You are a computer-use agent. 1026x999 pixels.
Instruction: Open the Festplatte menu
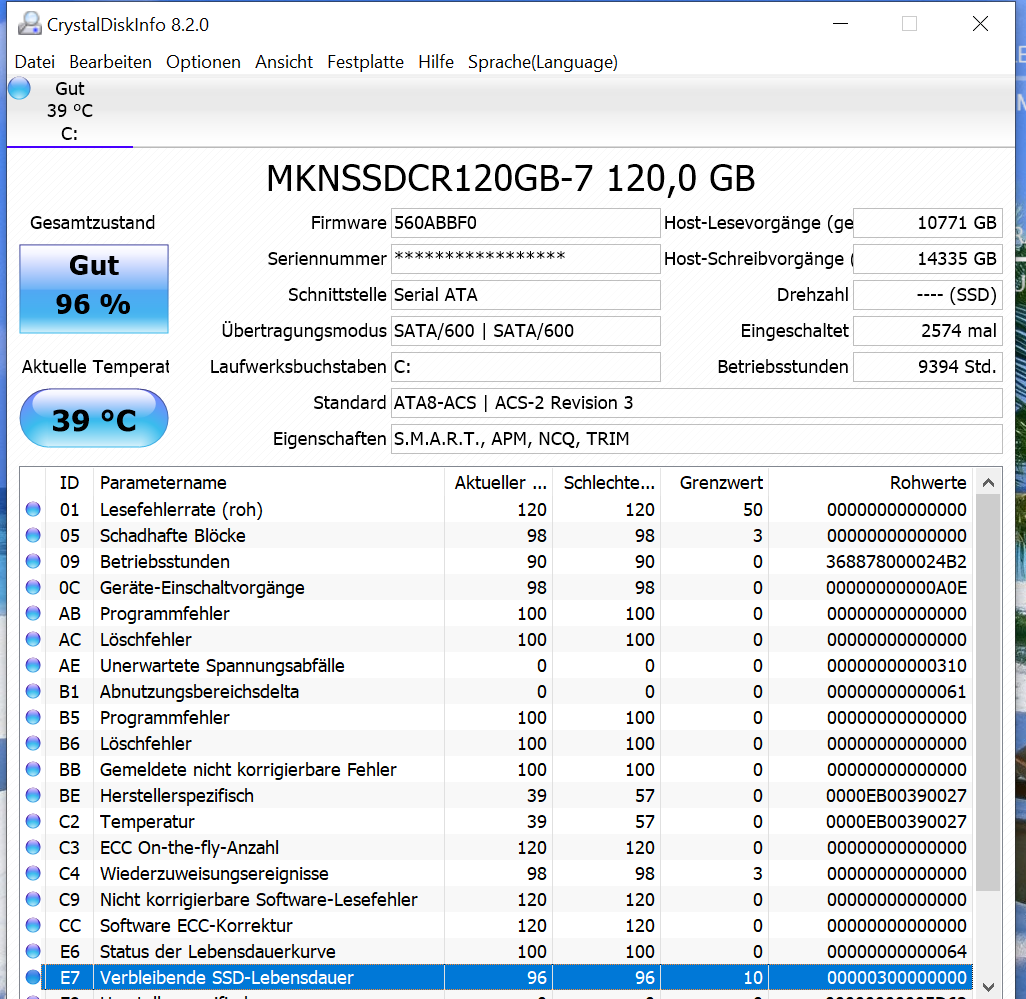click(x=365, y=62)
